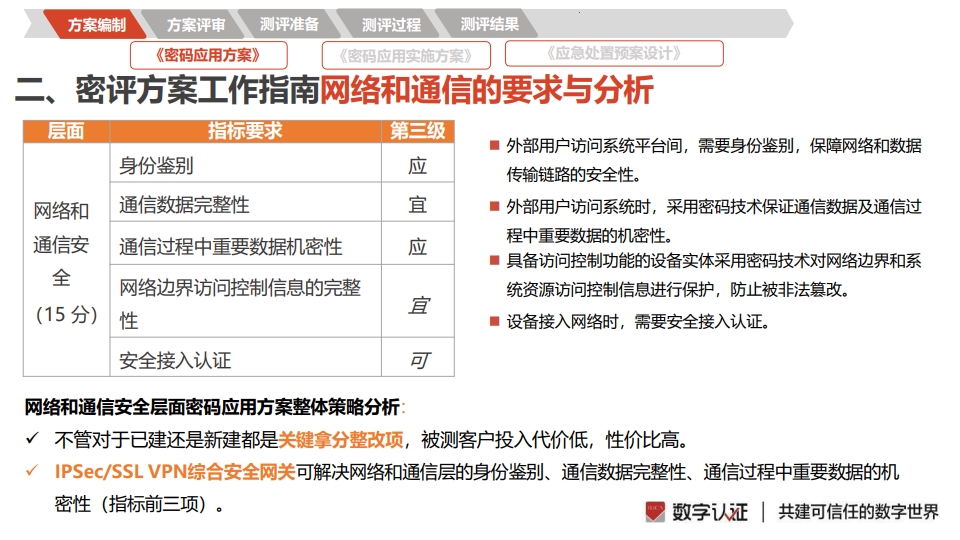Click the orange text IPSec/SSL VPN综合安全网关
The image size is (960, 540).
pyautogui.click(x=174, y=472)
